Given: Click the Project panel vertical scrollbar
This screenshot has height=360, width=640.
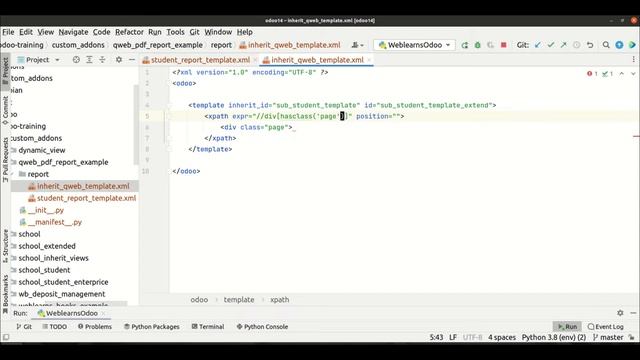Looking at the screenshot, I should 136,124.
